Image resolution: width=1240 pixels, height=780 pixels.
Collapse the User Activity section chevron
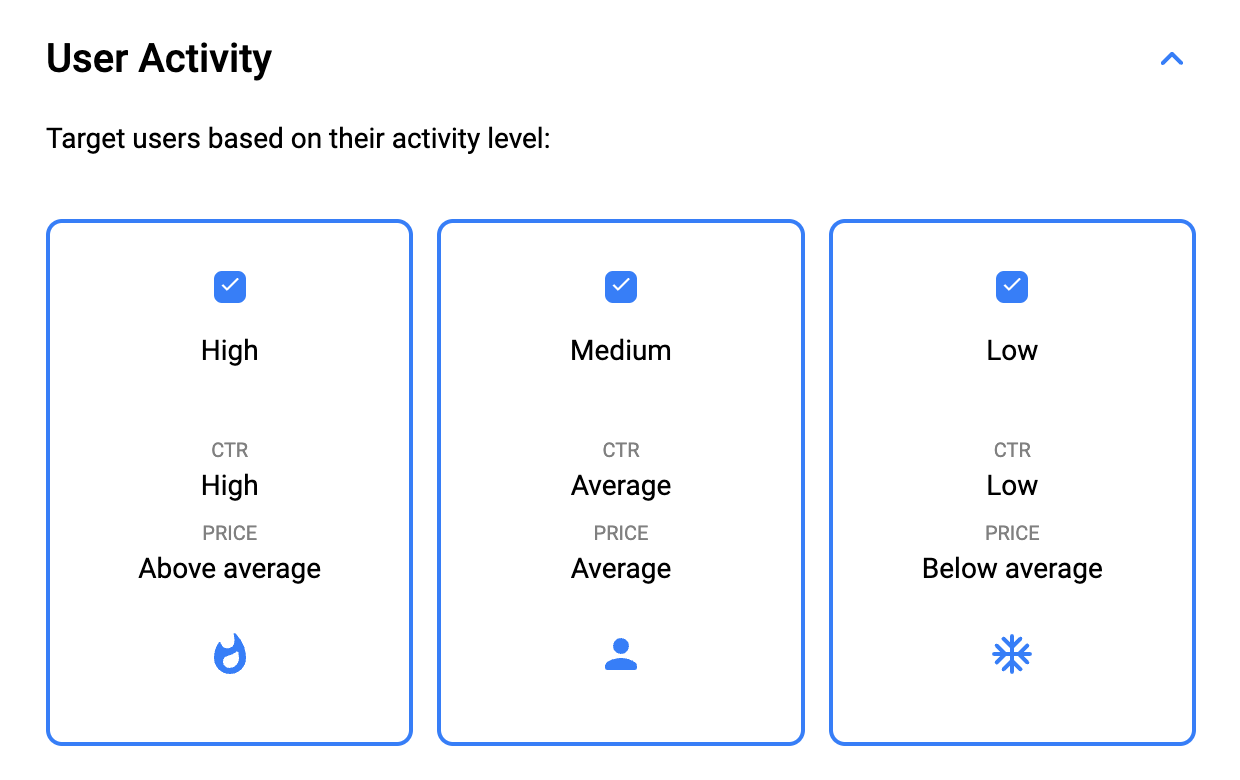click(x=1171, y=59)
